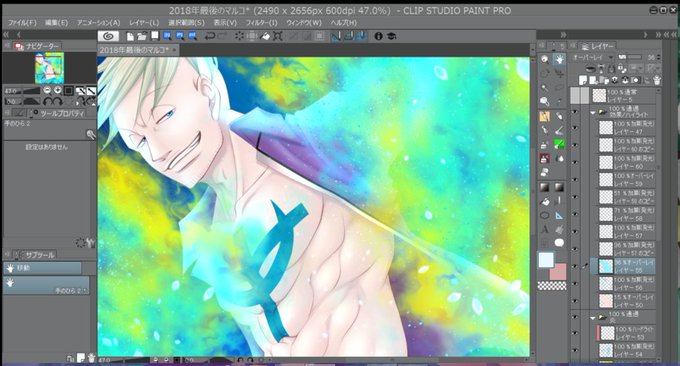Image resolution: width=680 pixels, height=366 pixels.
Task: Click the Undo arrow in the command bar
Action: [x=210, y=36]
